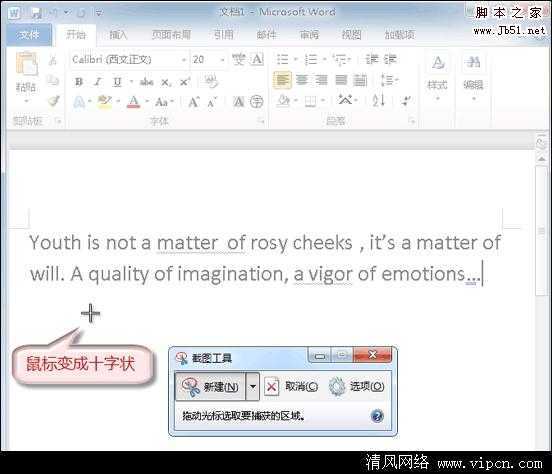Image resolution: width=552 pixels, height=474 pixels.
Task: Click the Save icon in quick access toolbar
Action: coord(36,13)
